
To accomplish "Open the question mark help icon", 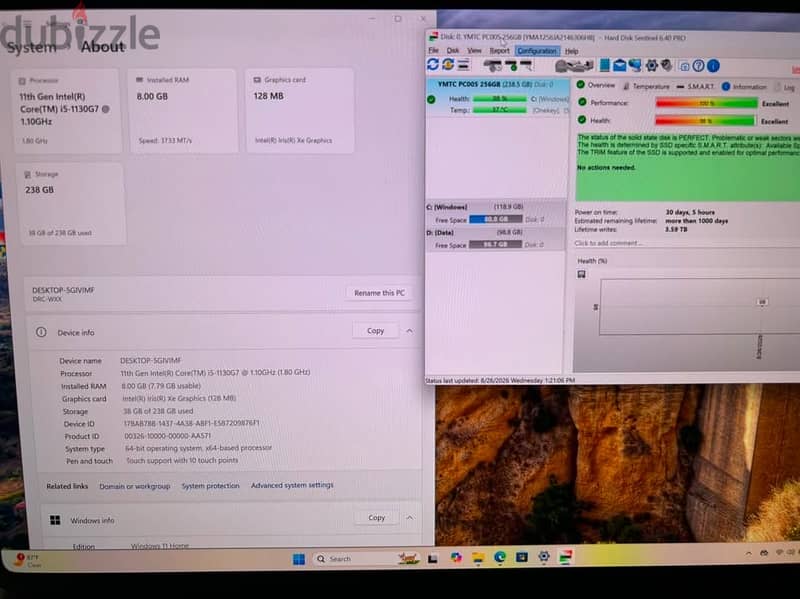I will (x=698, y=66).
